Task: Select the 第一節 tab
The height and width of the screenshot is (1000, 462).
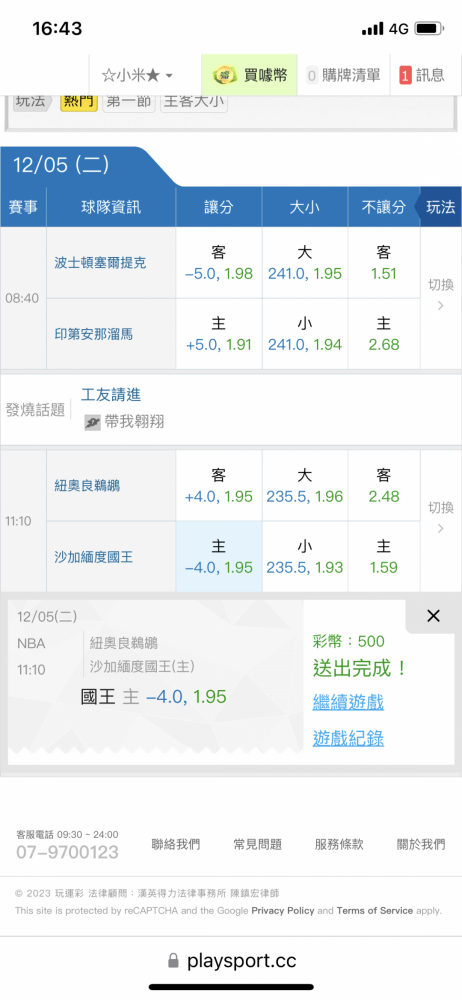Action: point(129,101)
